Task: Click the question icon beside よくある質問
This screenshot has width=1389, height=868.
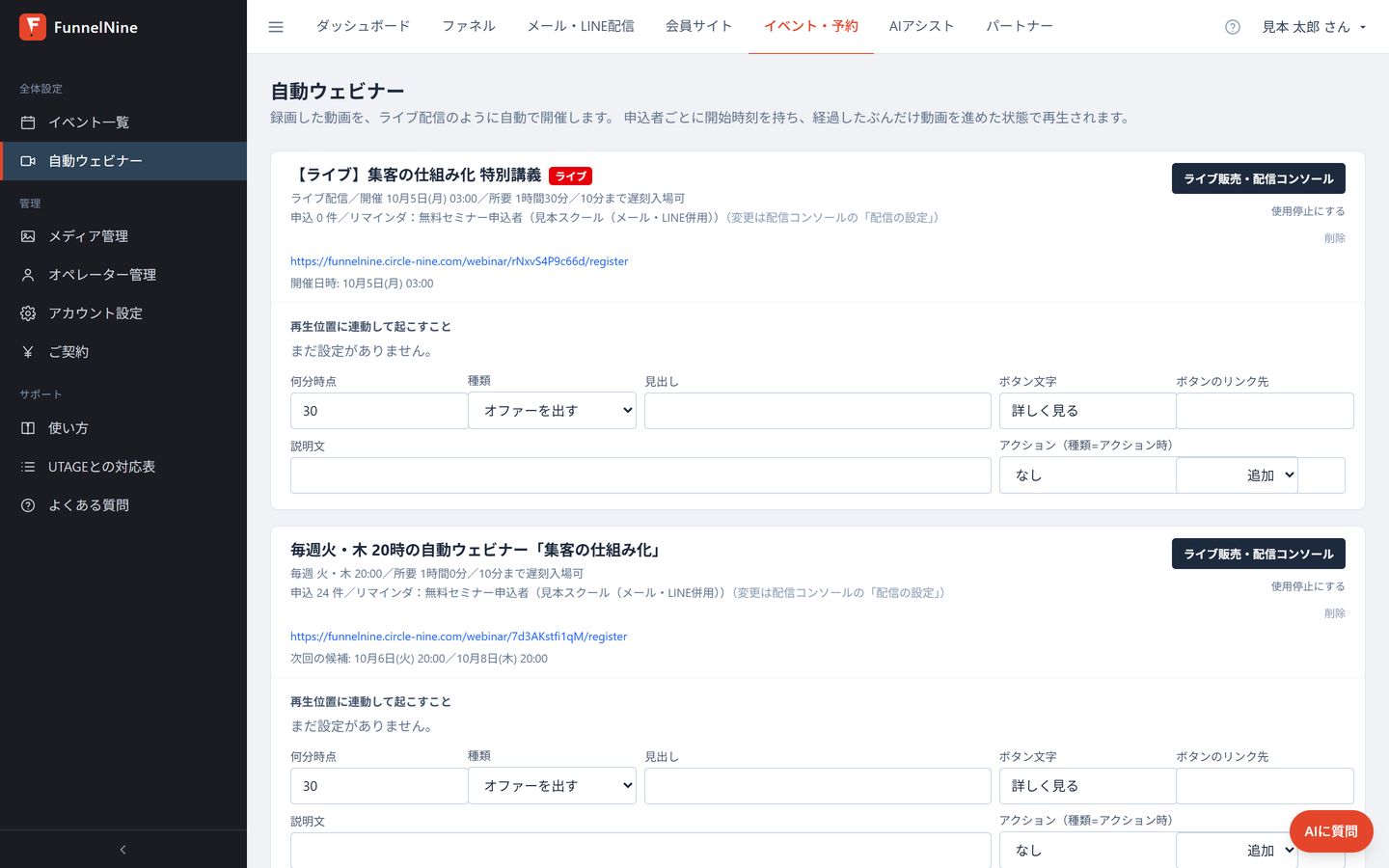Action: pyautogui.click(x=28, y=505)
